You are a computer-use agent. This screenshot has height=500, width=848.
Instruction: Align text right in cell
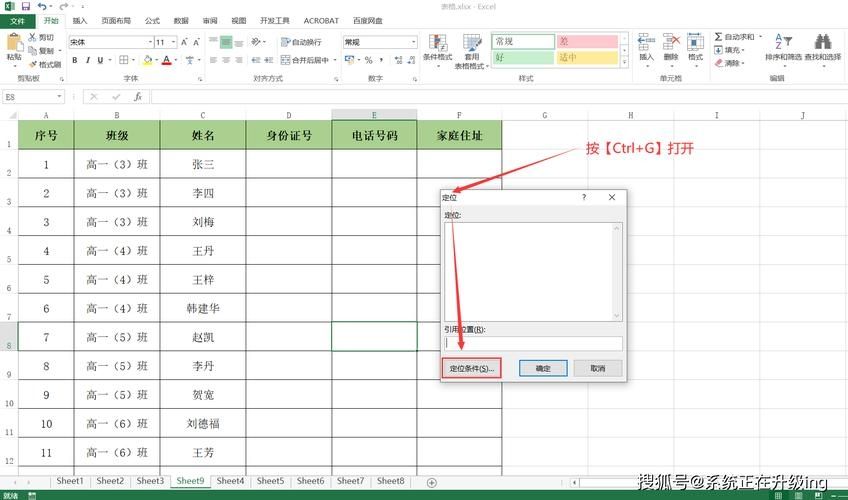click(238, 60)
